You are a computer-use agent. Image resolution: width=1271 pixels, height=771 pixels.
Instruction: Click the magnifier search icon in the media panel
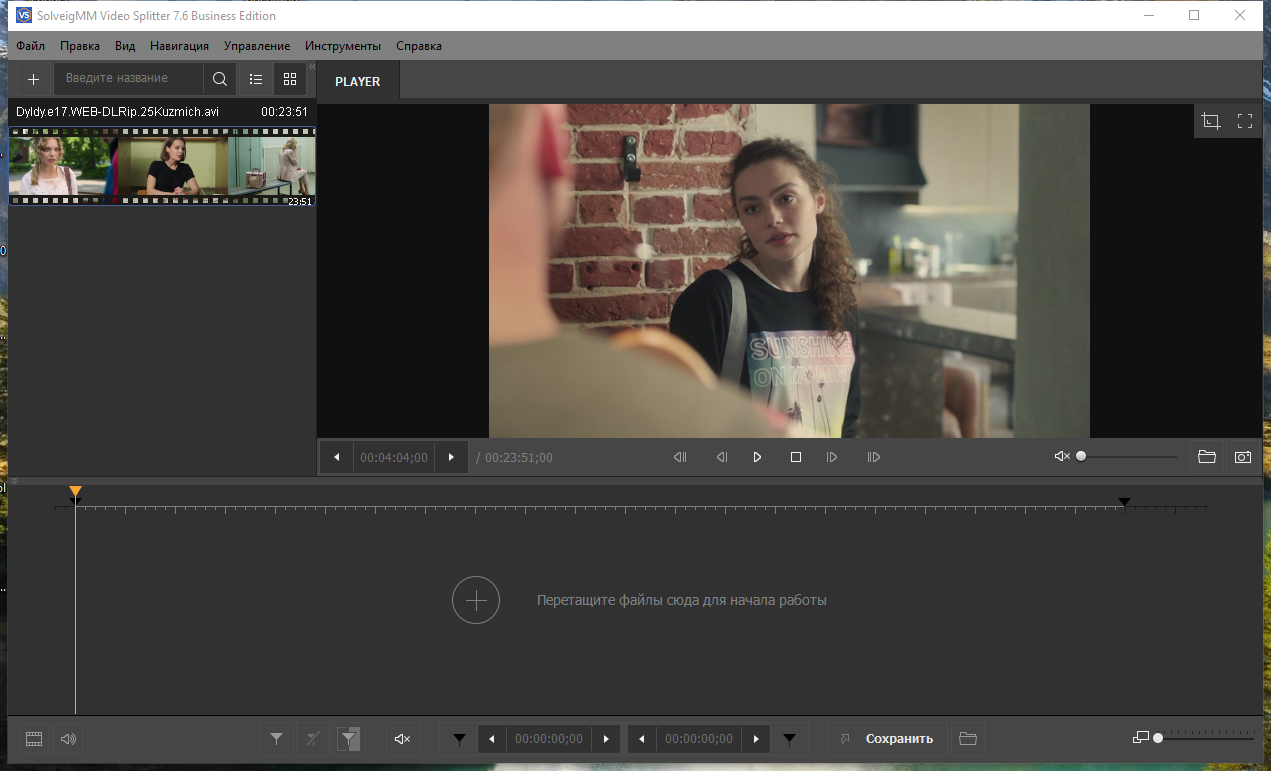coord(220,79)
